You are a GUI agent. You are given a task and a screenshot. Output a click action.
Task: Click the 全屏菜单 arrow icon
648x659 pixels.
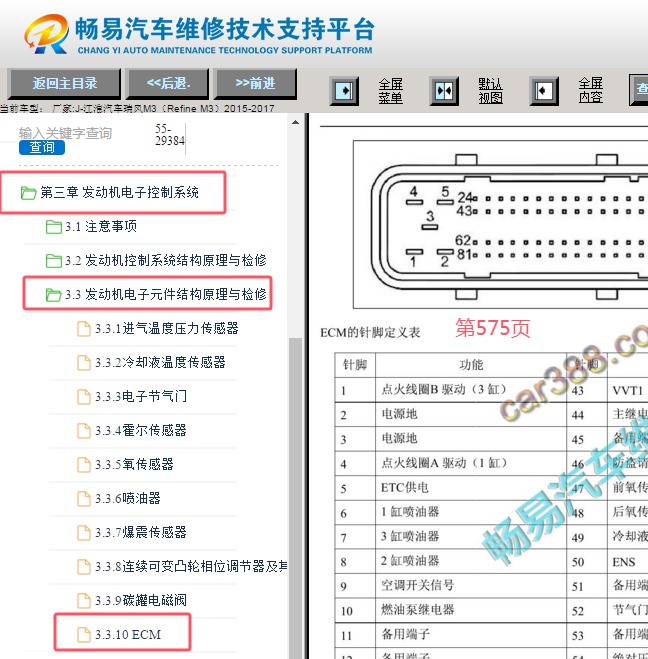click(x=344, y=90)
